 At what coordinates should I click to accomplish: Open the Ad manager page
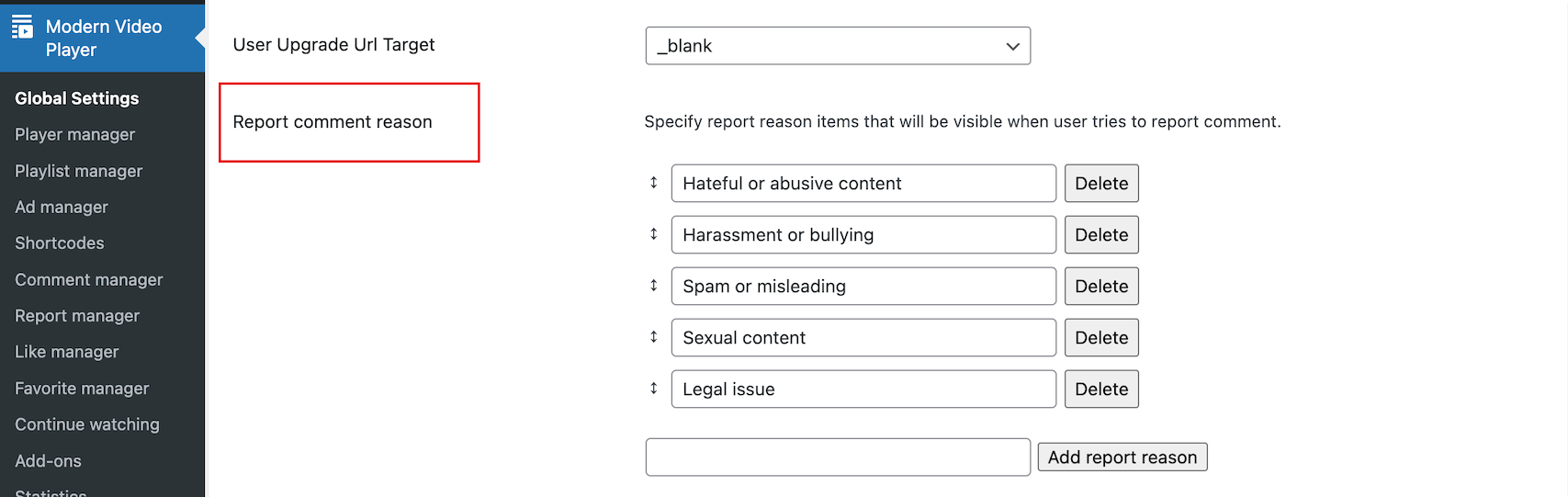tap(62, 207)
